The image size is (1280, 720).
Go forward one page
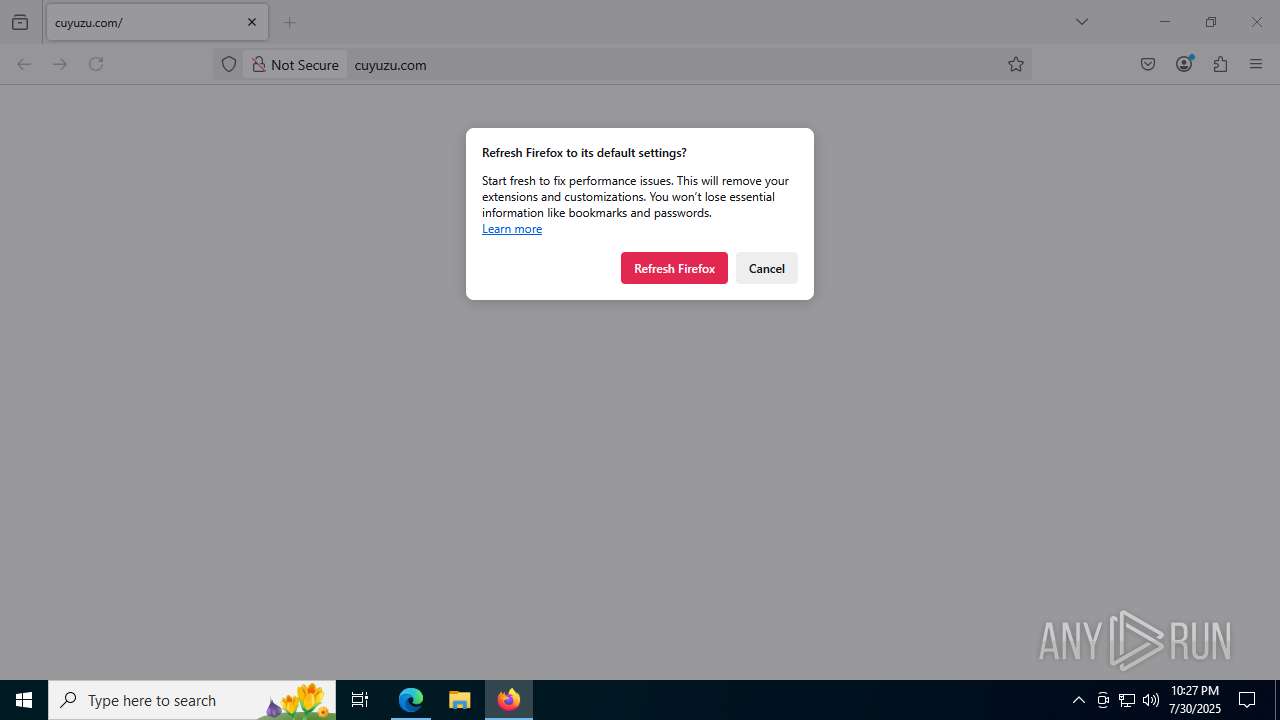pyautogui.click(x=60, y=64)
